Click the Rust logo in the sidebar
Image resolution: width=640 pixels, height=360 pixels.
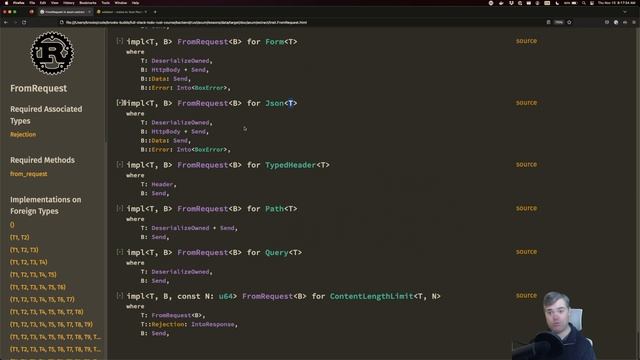click(52, 53)
